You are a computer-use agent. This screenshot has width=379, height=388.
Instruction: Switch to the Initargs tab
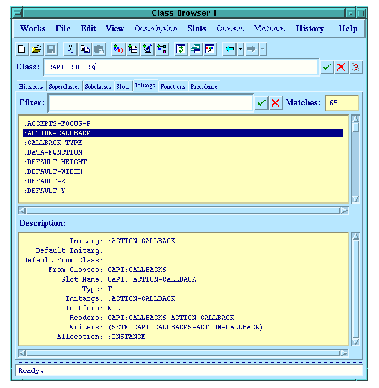tap(145, 86)
